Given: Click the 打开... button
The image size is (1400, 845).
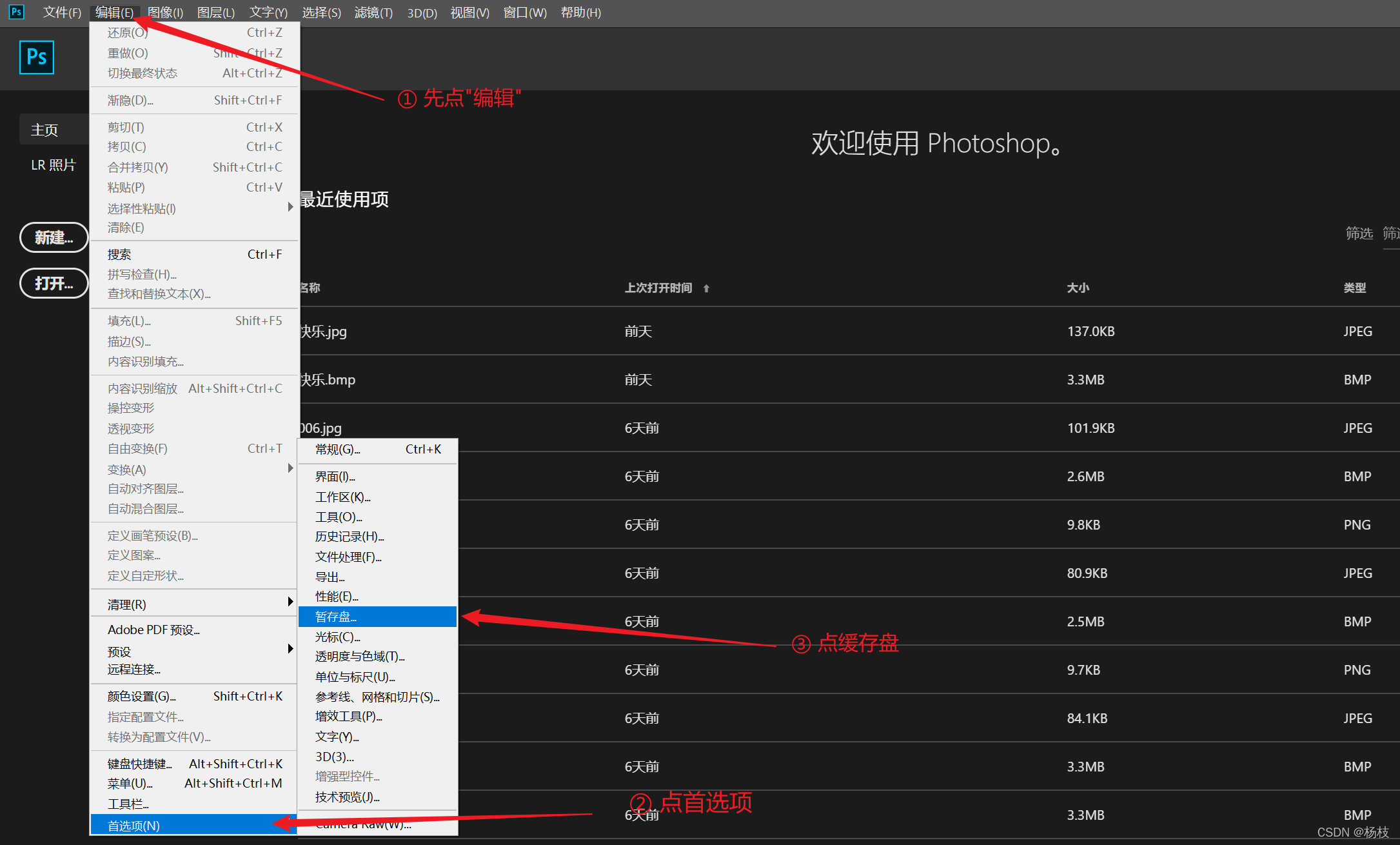Looking at the screenshot, I should click(x=54, y=283).
